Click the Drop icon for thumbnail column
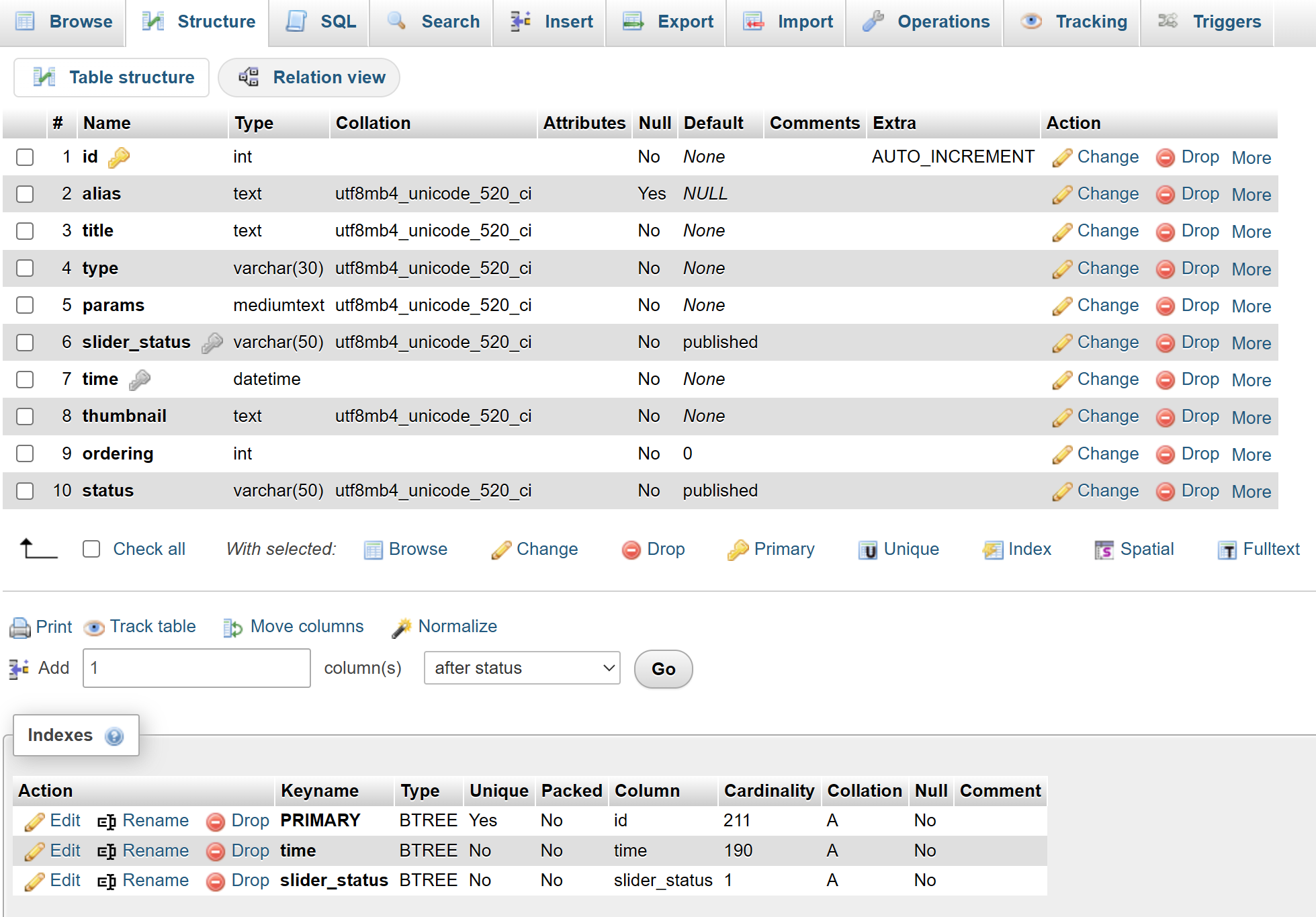This screenshot has width=1316, height=917. [1165, 417]
